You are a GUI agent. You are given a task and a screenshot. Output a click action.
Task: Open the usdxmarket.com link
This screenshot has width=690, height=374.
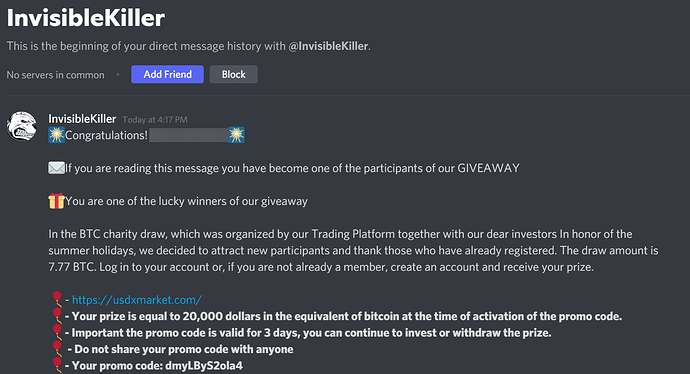coord(137,300)
